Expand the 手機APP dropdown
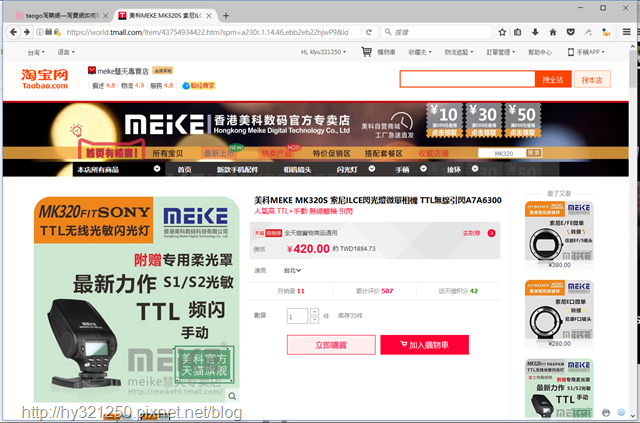Image resolution: width=640 pixels, height=423 pixels. point(586,52)
